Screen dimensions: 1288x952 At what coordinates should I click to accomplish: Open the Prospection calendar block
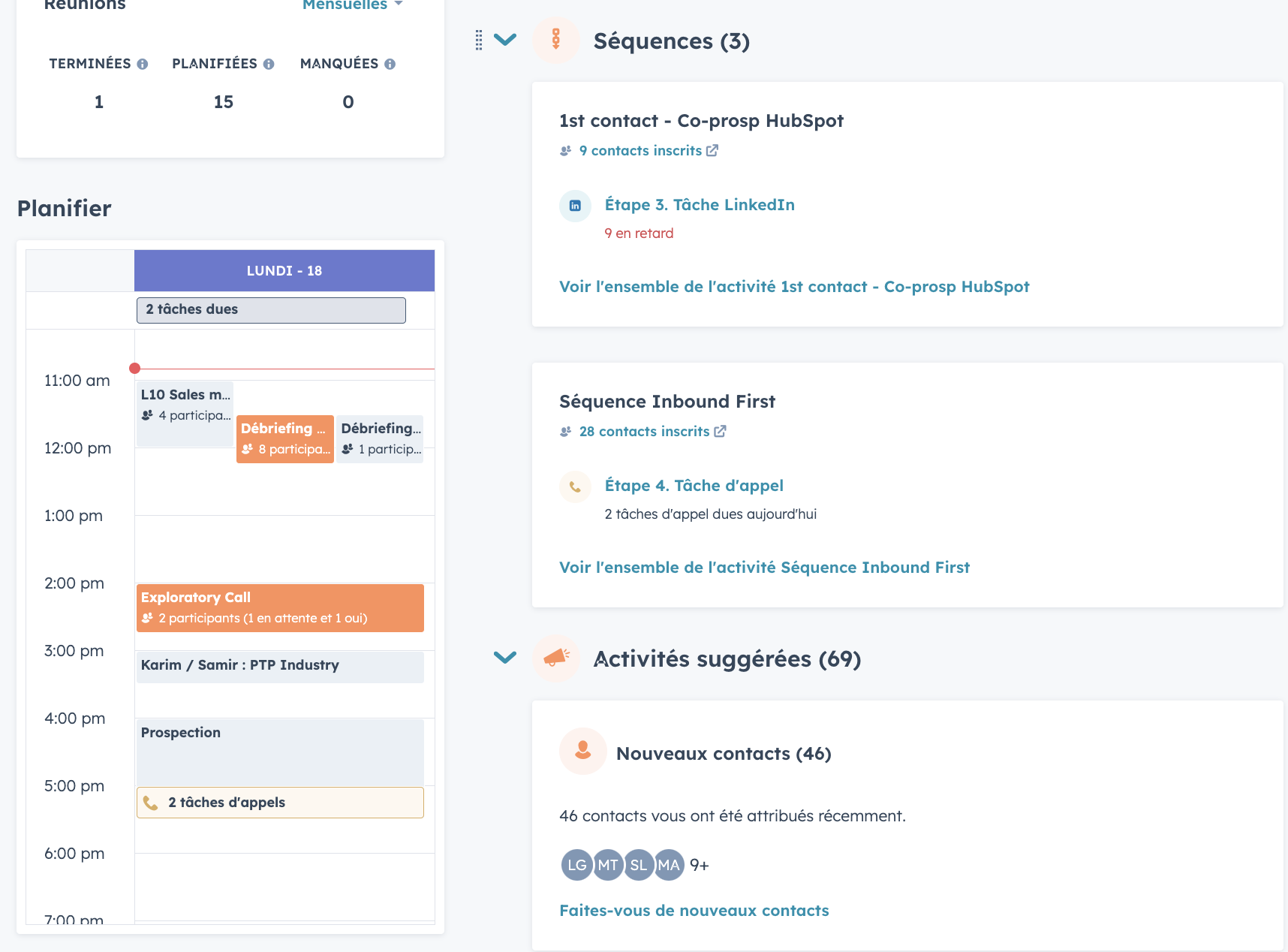(x=280, y=752)
